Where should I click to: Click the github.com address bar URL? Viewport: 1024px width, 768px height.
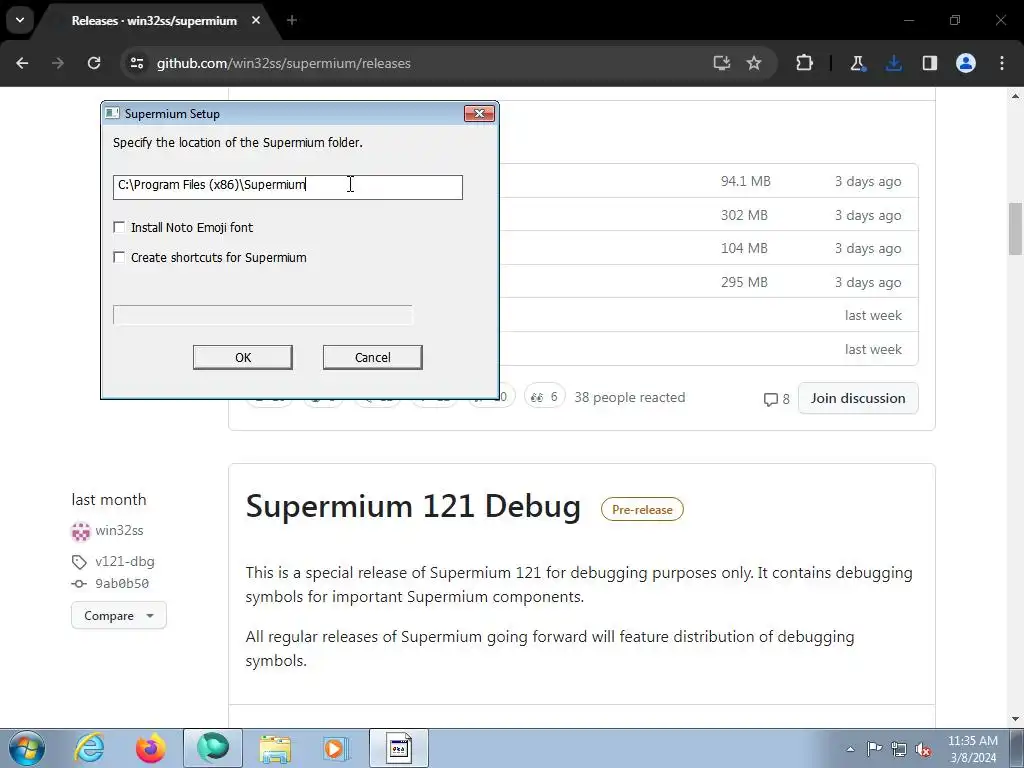pos(283,63)
